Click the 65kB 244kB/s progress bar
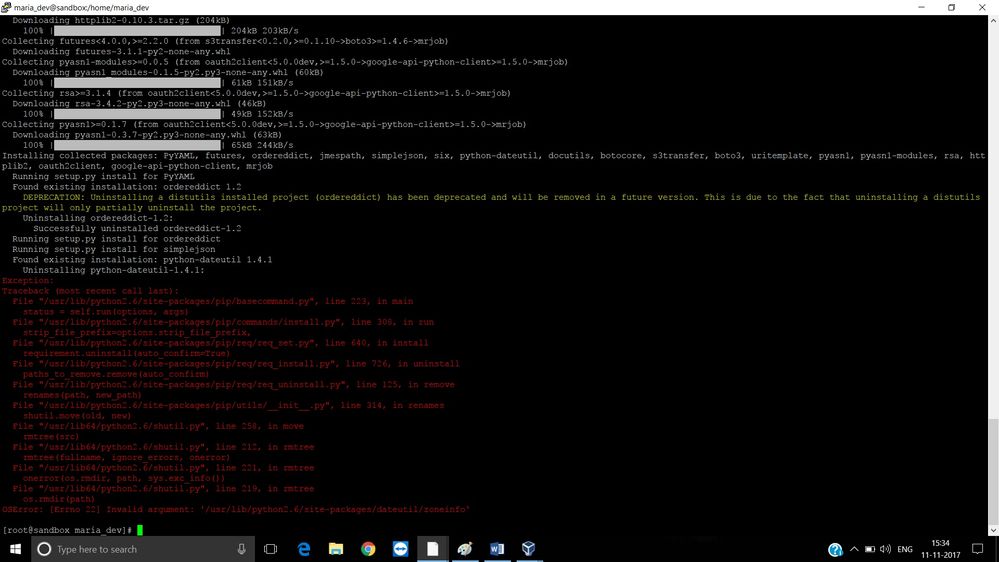The width and height of the screenshot is (999, 562). click(137, 145)
